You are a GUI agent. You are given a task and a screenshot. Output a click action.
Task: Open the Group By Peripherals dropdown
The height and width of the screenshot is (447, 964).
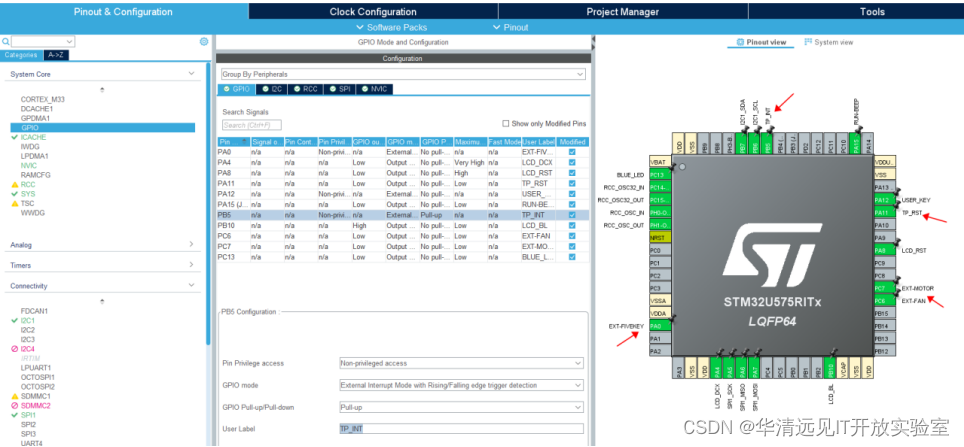(x=403, y=74)
